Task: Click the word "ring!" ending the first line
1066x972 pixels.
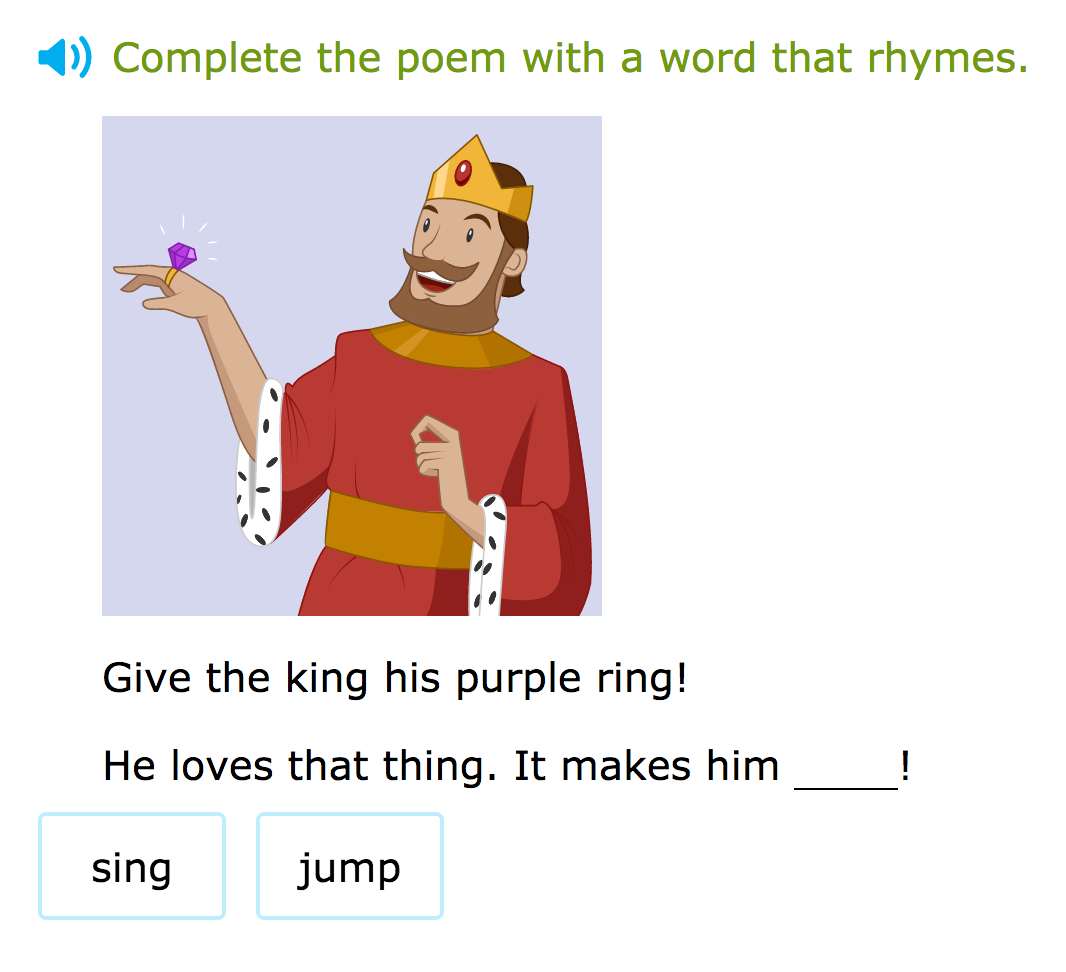Action: pos(642,678)
